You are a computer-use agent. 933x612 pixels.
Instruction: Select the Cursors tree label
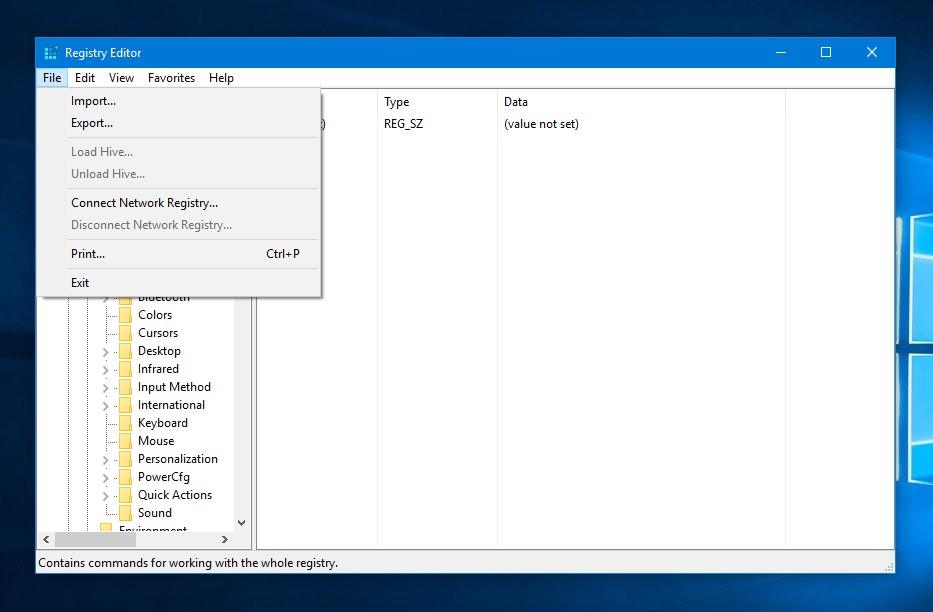pyautogui.click(x=158, y=332)
